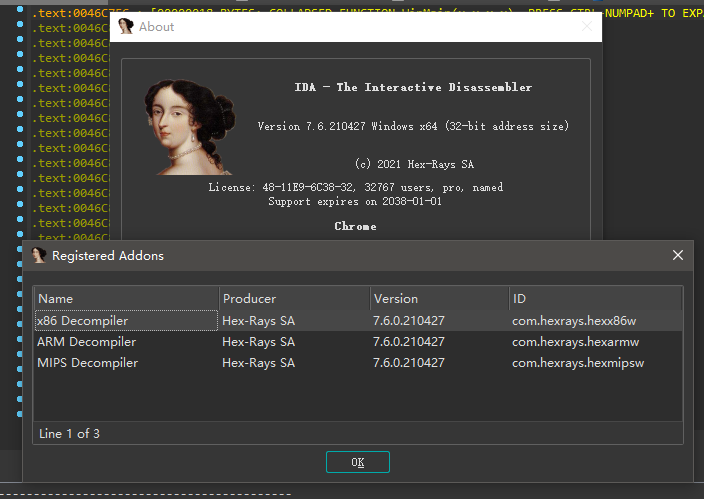Click the 'Support expires on 2038-01-01' text
Screen dimensions: 704x499
coord(355,201)
